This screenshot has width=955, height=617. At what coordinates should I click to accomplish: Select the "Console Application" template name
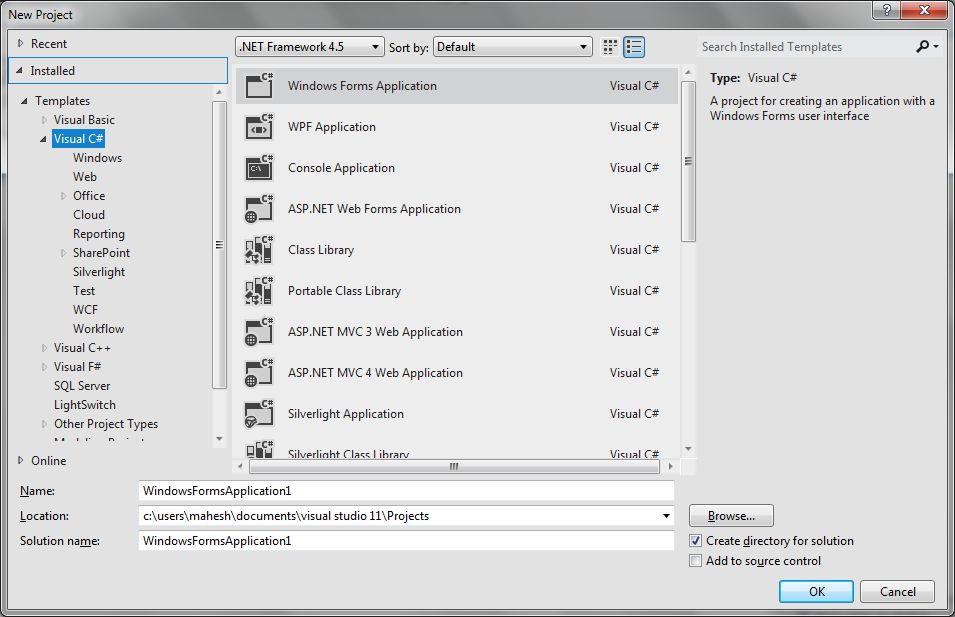pos(341,167)
